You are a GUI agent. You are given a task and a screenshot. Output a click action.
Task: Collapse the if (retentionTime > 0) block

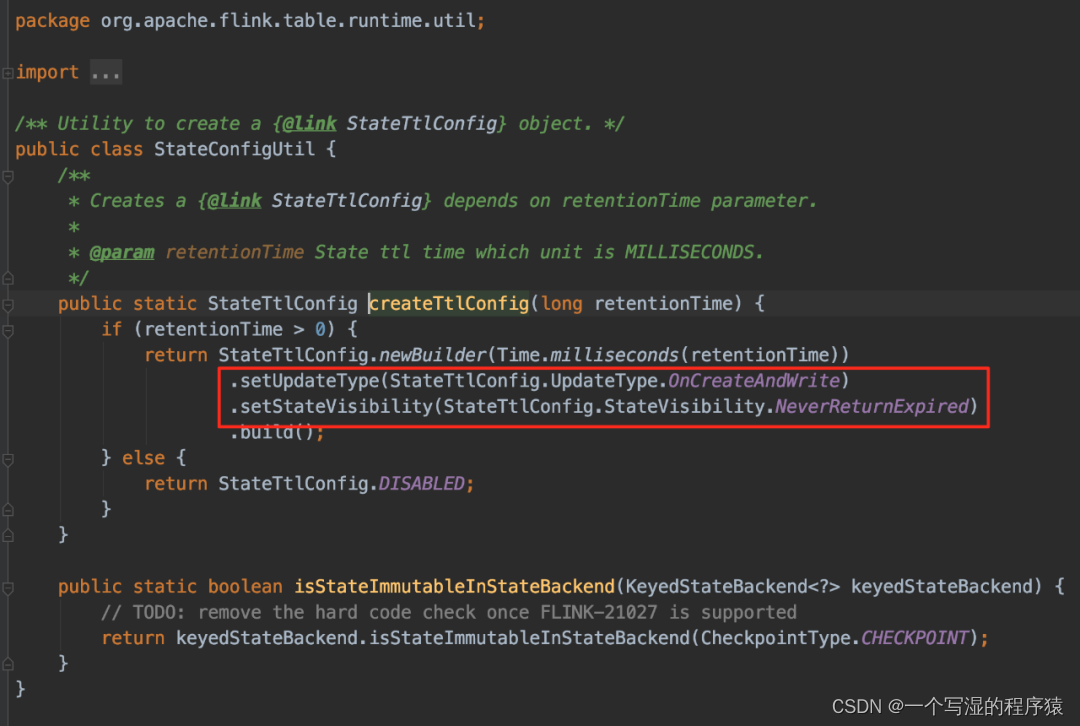[x=8, y=331]
